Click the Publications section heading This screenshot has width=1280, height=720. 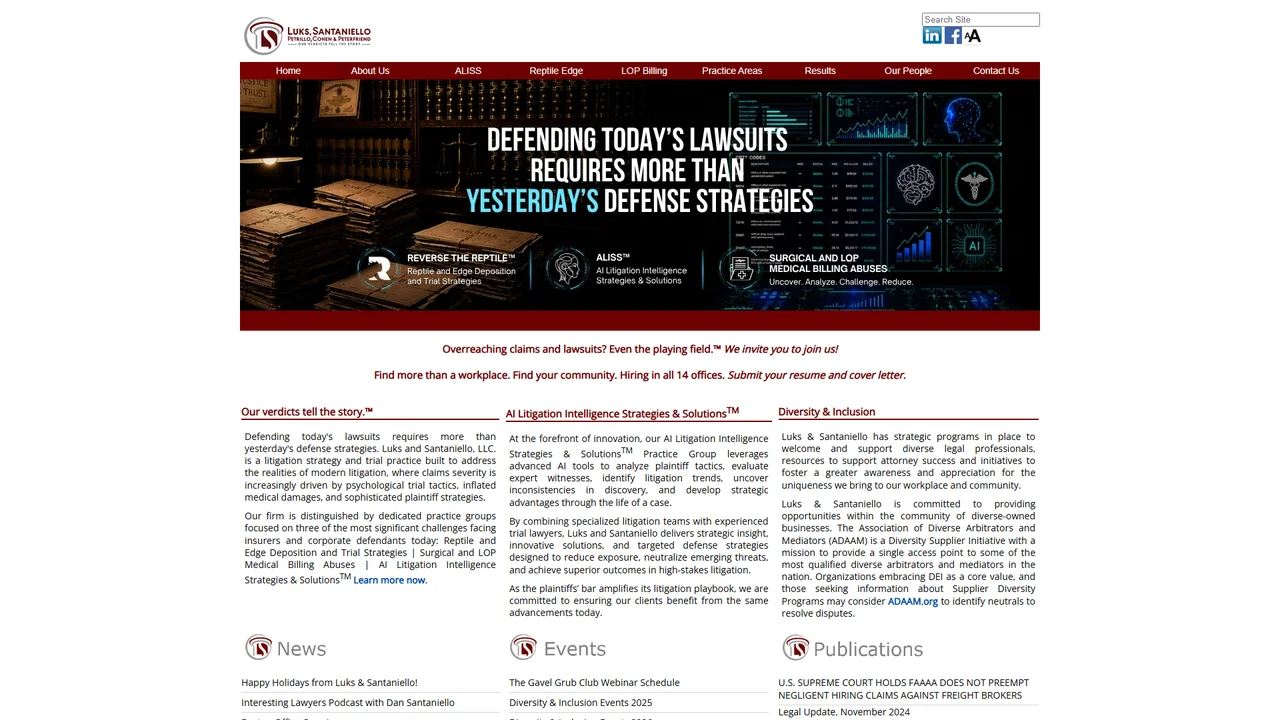868,649
